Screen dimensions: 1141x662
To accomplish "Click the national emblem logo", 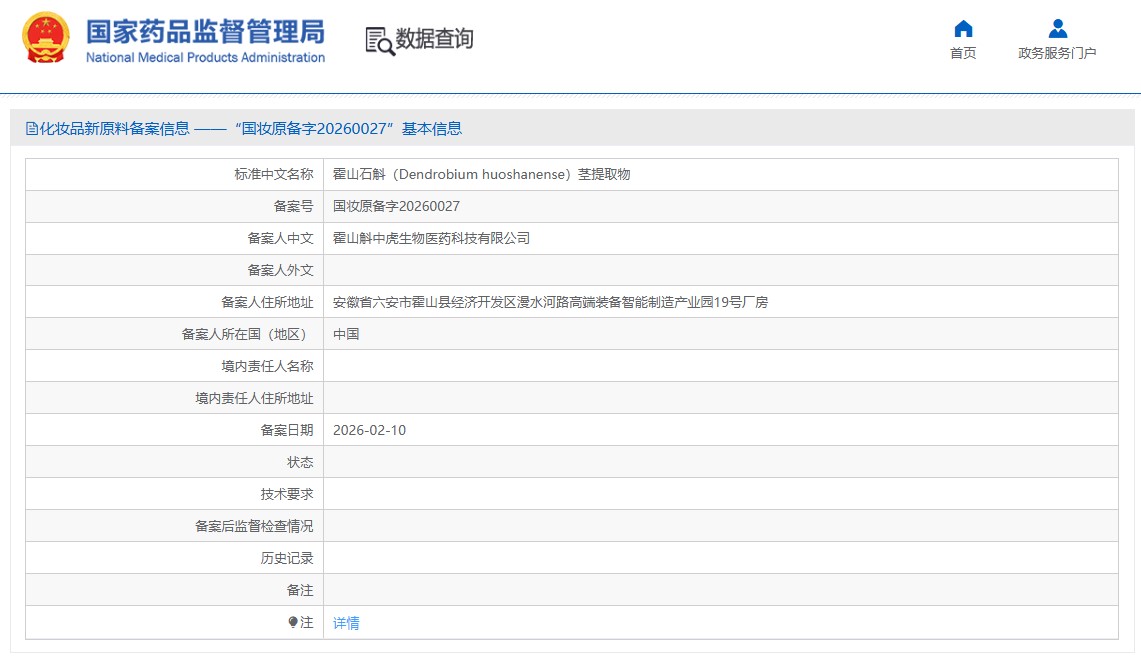I will (46, 38).
